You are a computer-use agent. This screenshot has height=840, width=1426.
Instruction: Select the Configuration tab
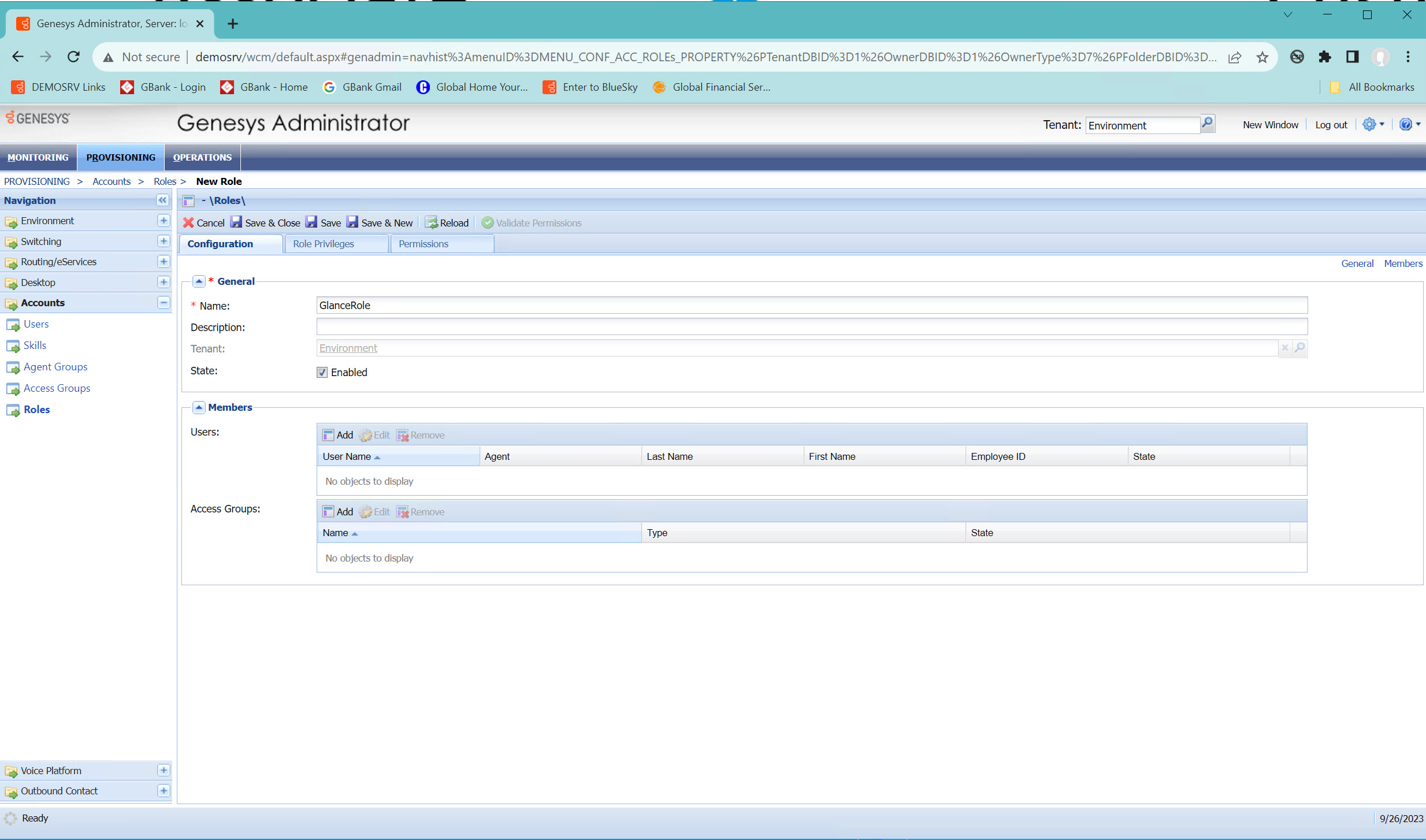coord(231,244)
